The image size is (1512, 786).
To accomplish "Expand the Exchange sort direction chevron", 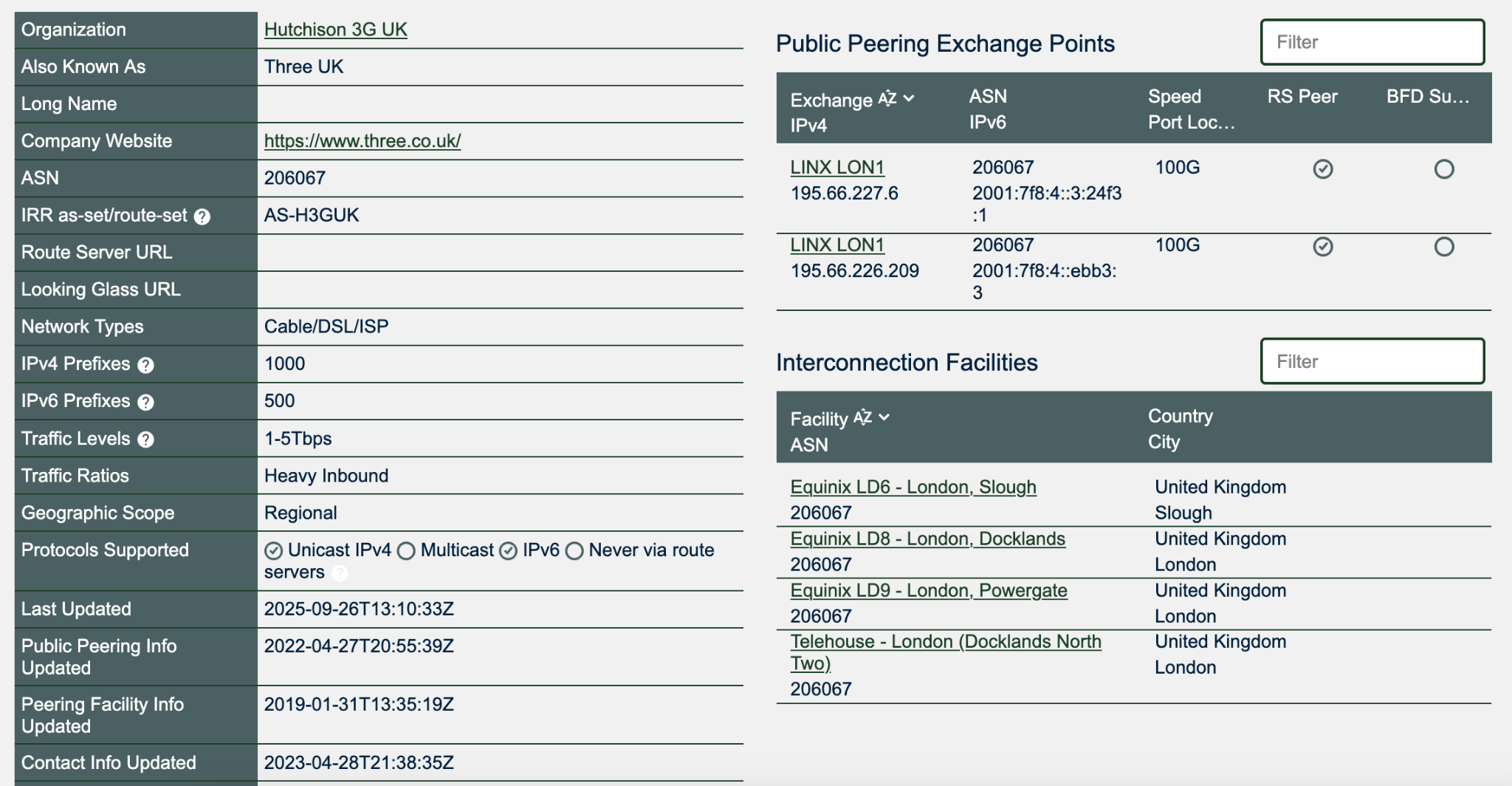I will [x=909, y=99].
